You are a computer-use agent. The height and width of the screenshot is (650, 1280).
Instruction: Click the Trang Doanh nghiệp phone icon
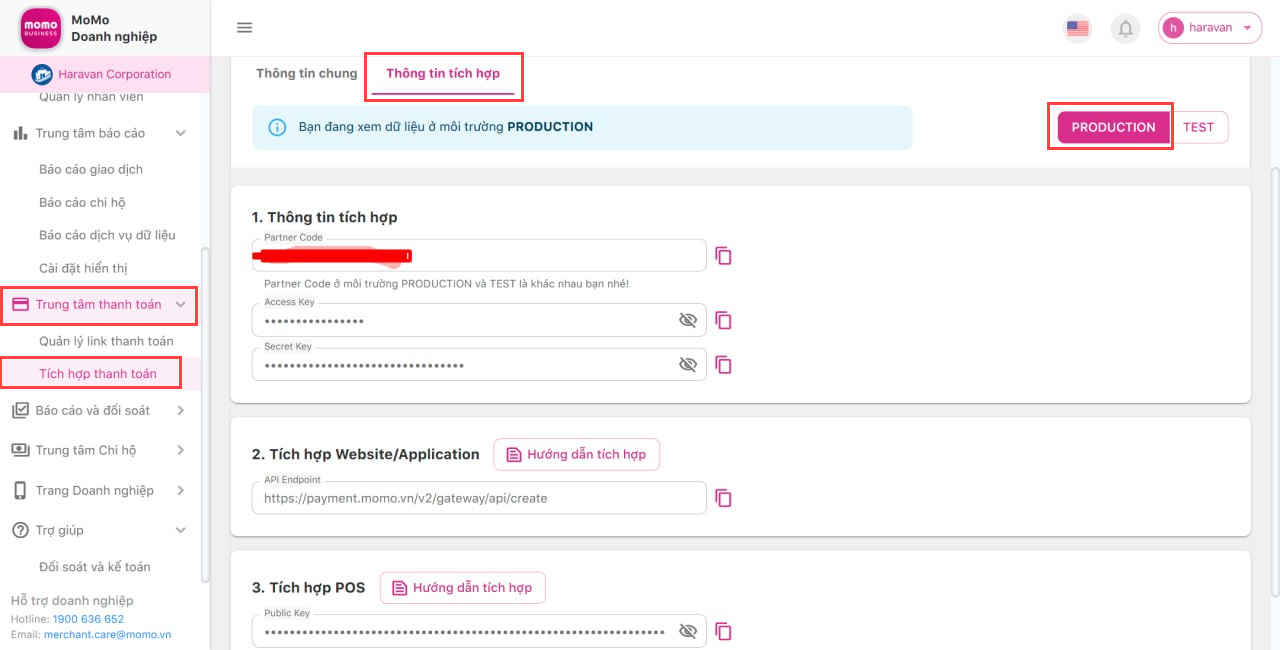coord(20,490)
